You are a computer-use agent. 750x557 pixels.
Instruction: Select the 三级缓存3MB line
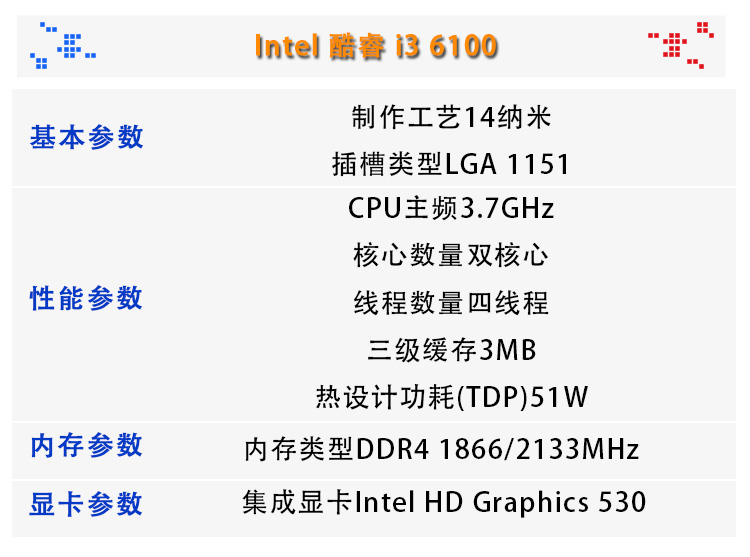tap(451, 351)
